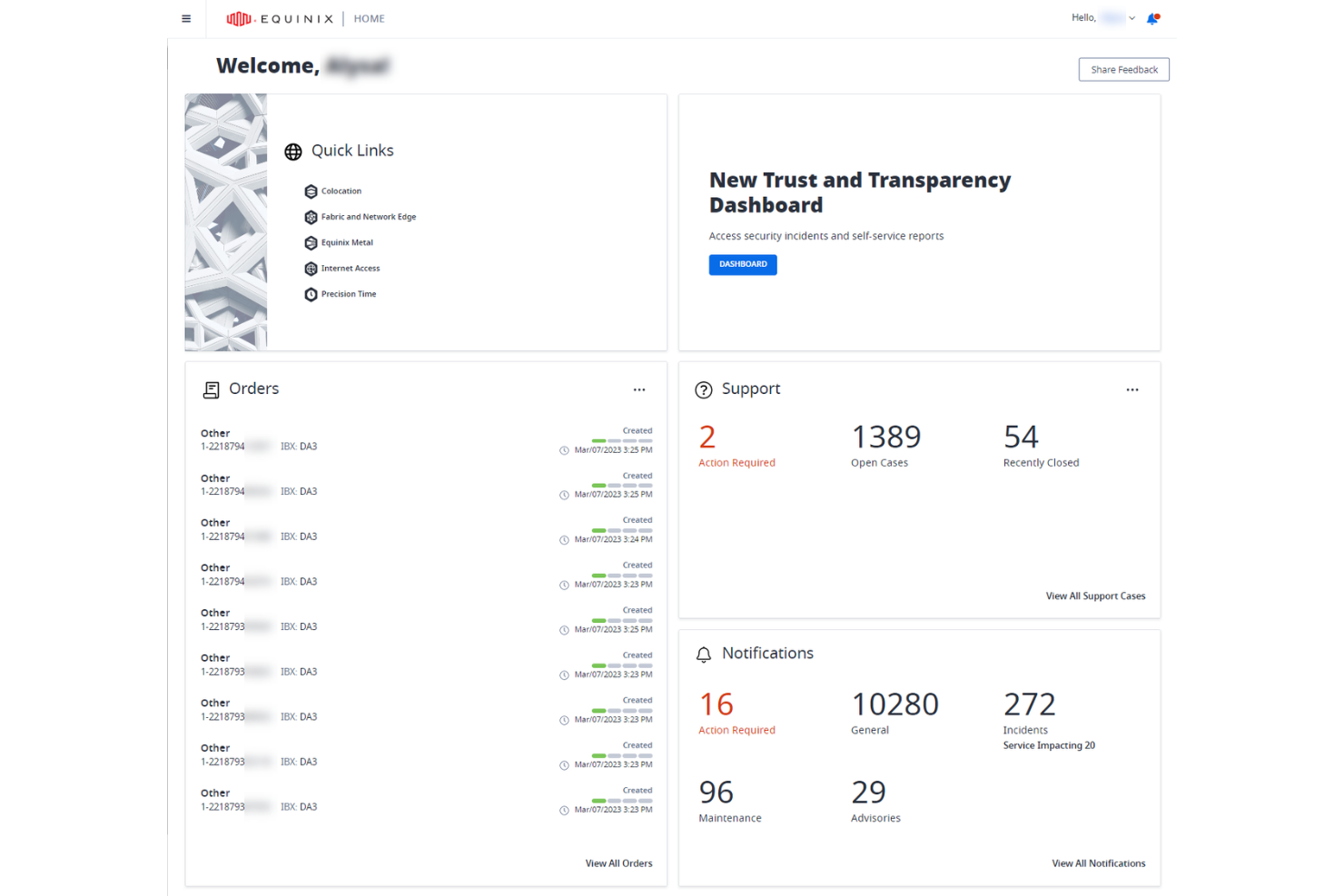This screenshot has width=1344, height=896.
Task: Open the notification bell in header
Action: pos(1152,18)
